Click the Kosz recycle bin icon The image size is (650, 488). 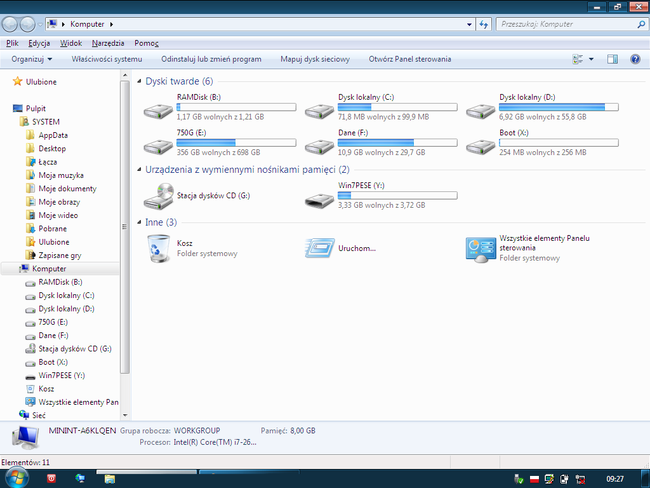[x=158, y=248]
